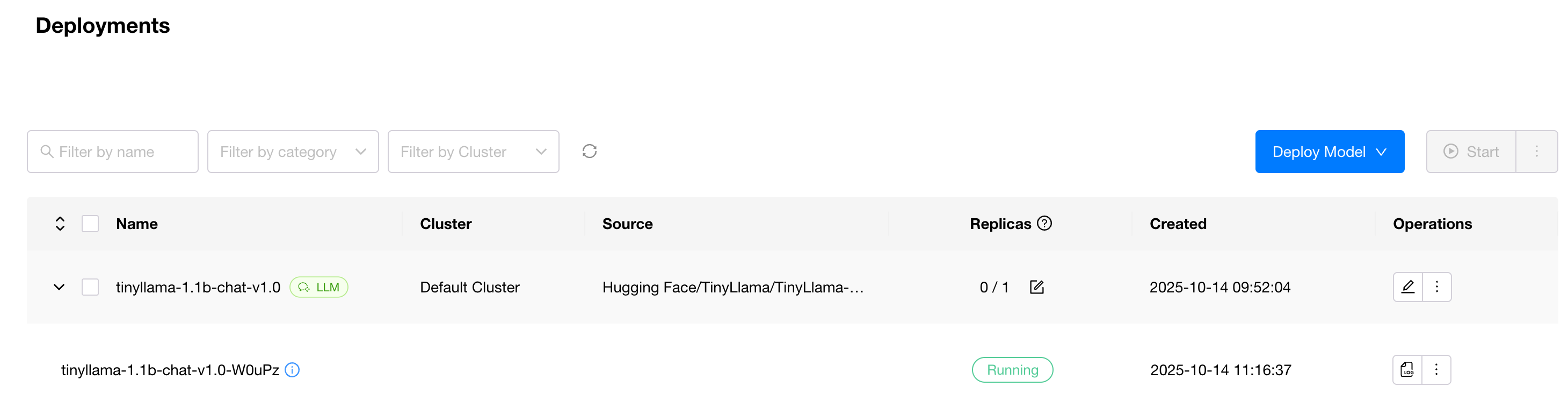
Task: Click the refresh deployments icon
Action: [589, 151]
